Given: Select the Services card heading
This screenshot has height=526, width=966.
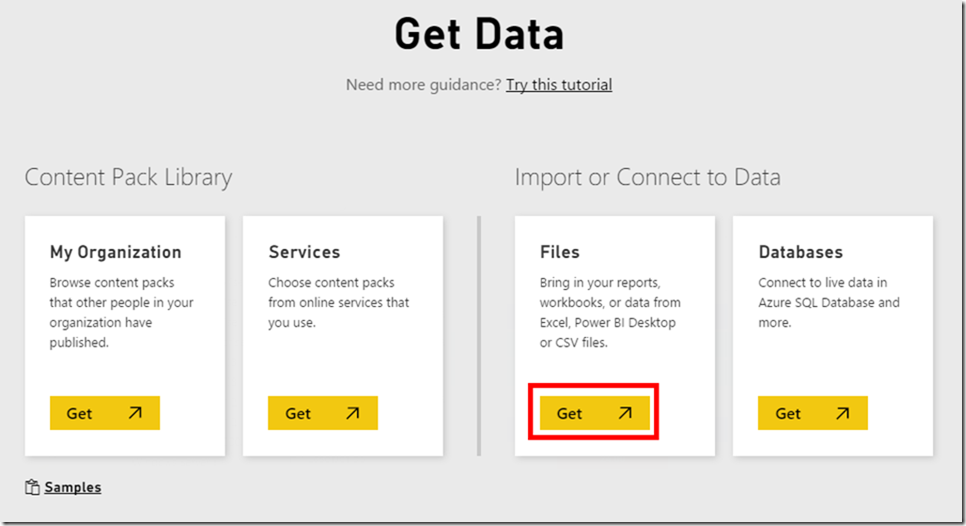Looking at the screenshot, I should tap(304, 252).
